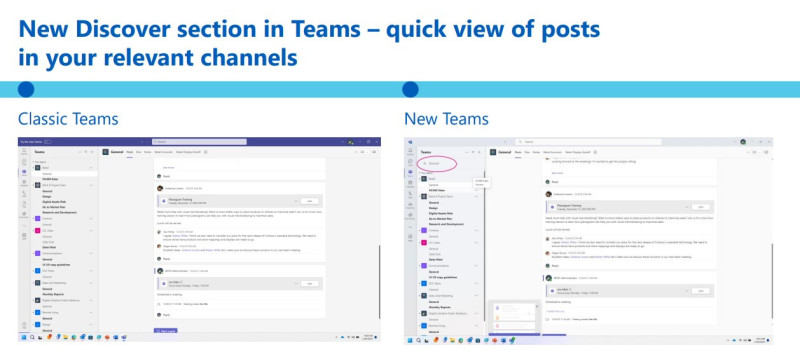The width and height of the screenshot is (800, 364).
Task: Switch to Files tab in New Teams
Action: coord(527,152)
